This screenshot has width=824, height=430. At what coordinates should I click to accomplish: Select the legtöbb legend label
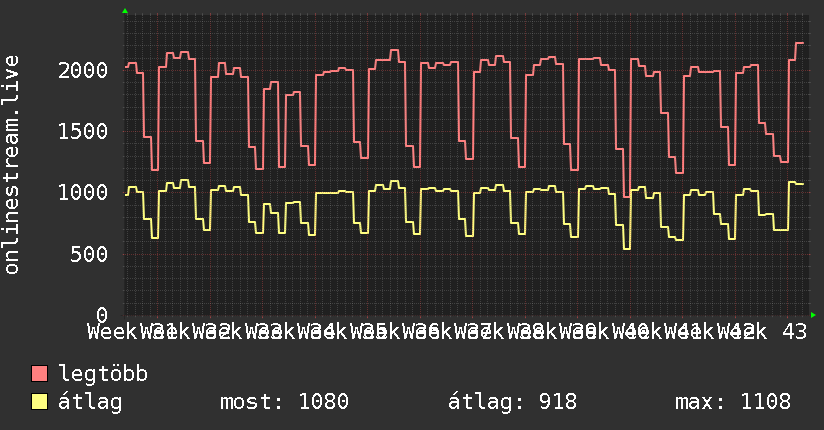pos(103,374)
